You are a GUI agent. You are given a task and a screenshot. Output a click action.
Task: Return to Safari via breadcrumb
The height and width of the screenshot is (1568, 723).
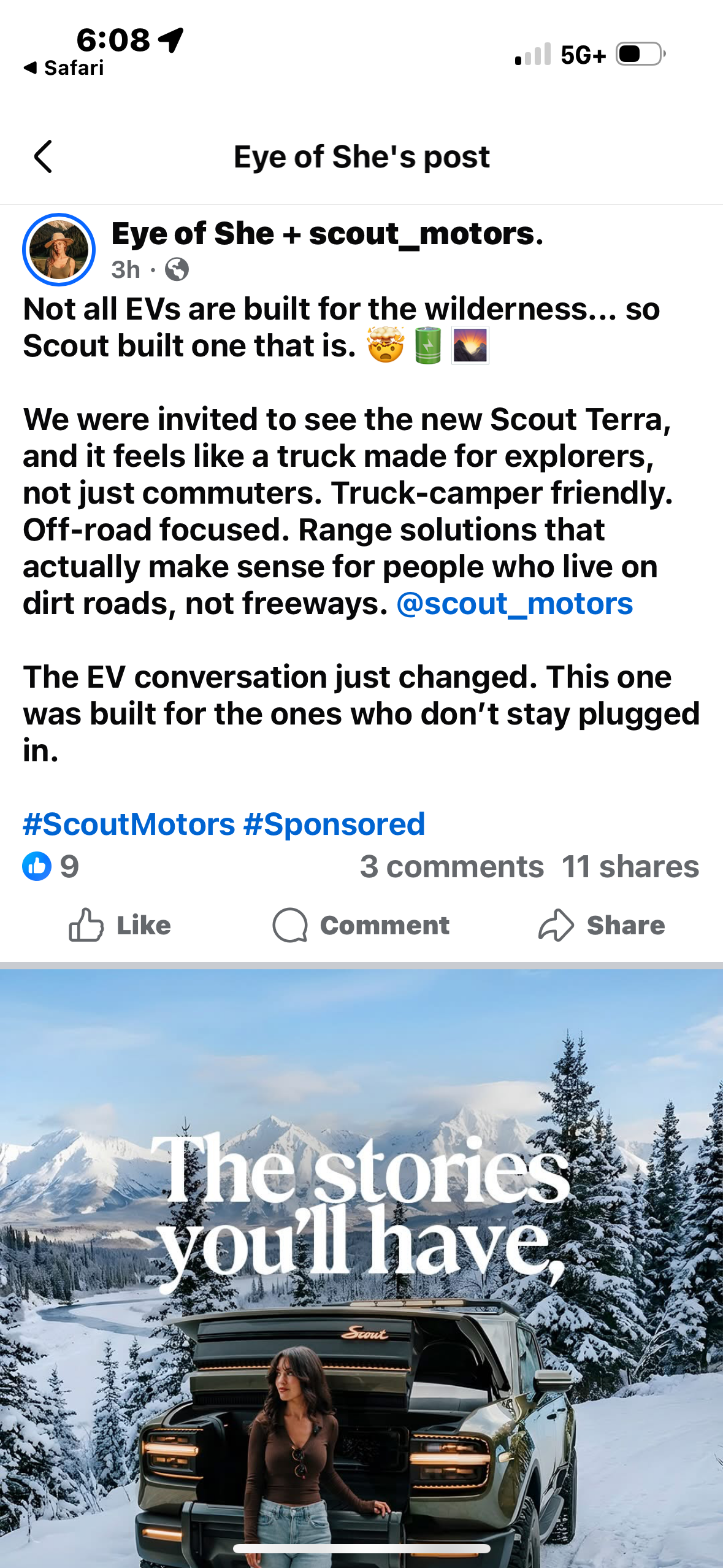[x=64, y=67]
